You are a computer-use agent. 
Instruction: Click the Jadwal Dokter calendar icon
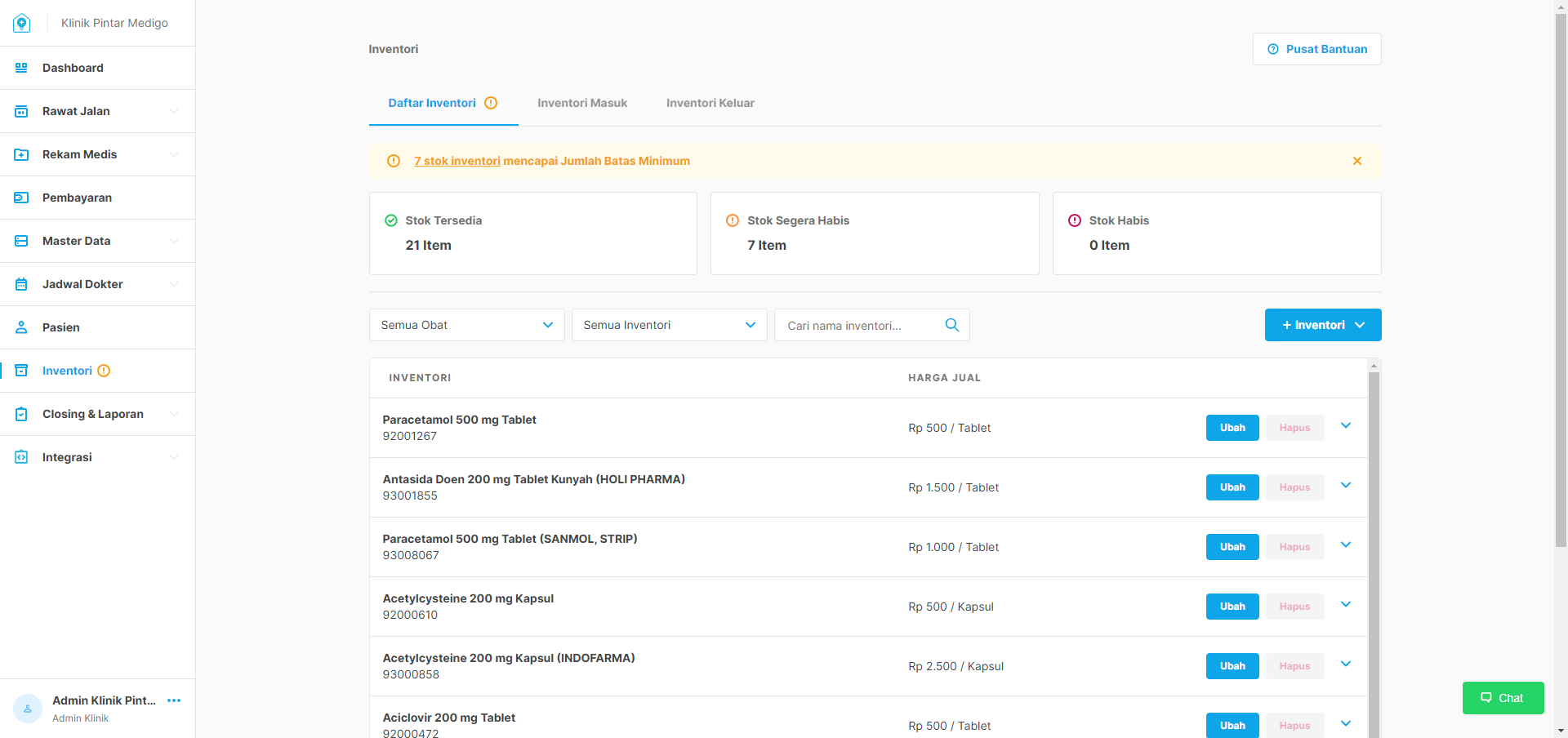[21, 284]
